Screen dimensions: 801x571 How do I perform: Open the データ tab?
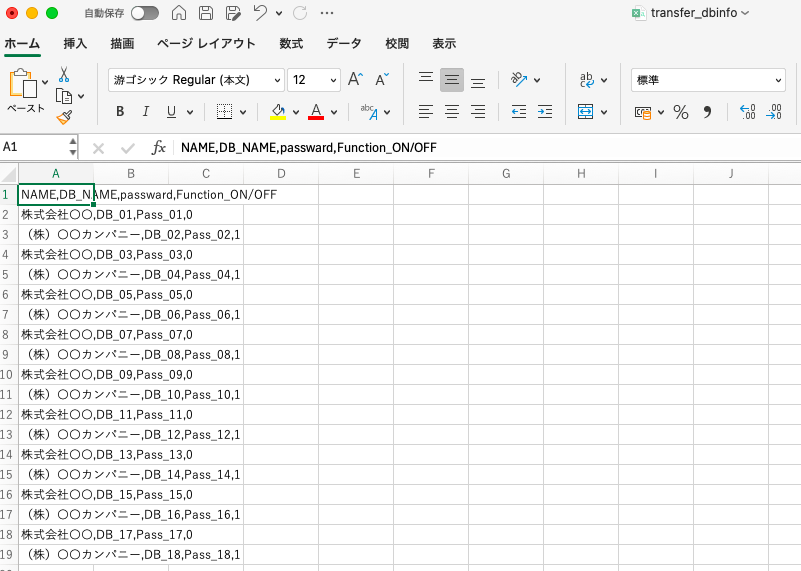tap(344, 44)
